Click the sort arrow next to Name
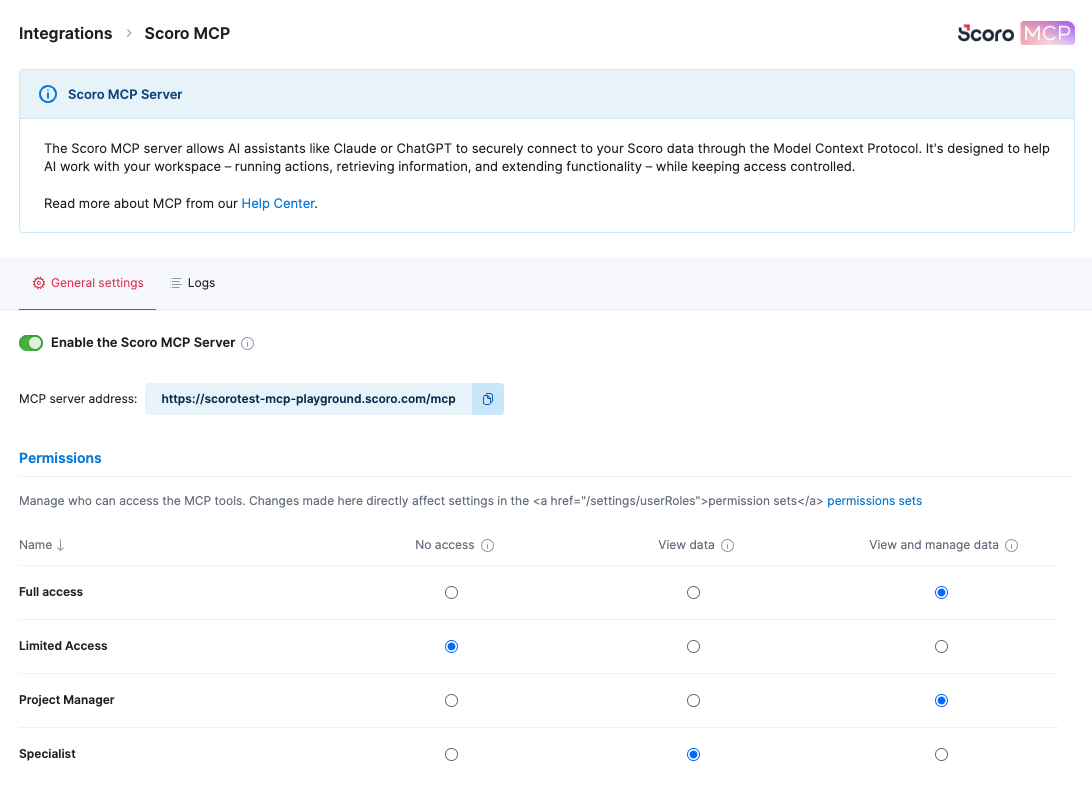This screenshot has height=785, width=1092. [61, 546]
